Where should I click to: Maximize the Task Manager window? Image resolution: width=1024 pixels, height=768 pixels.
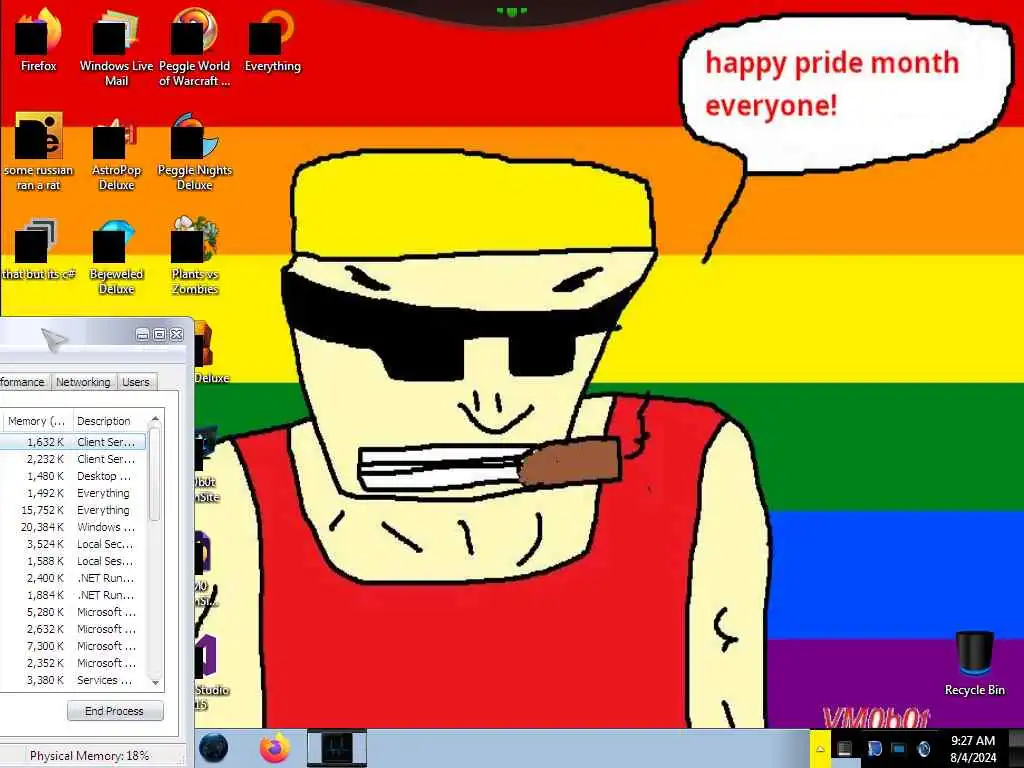click(x=159, y=334)
